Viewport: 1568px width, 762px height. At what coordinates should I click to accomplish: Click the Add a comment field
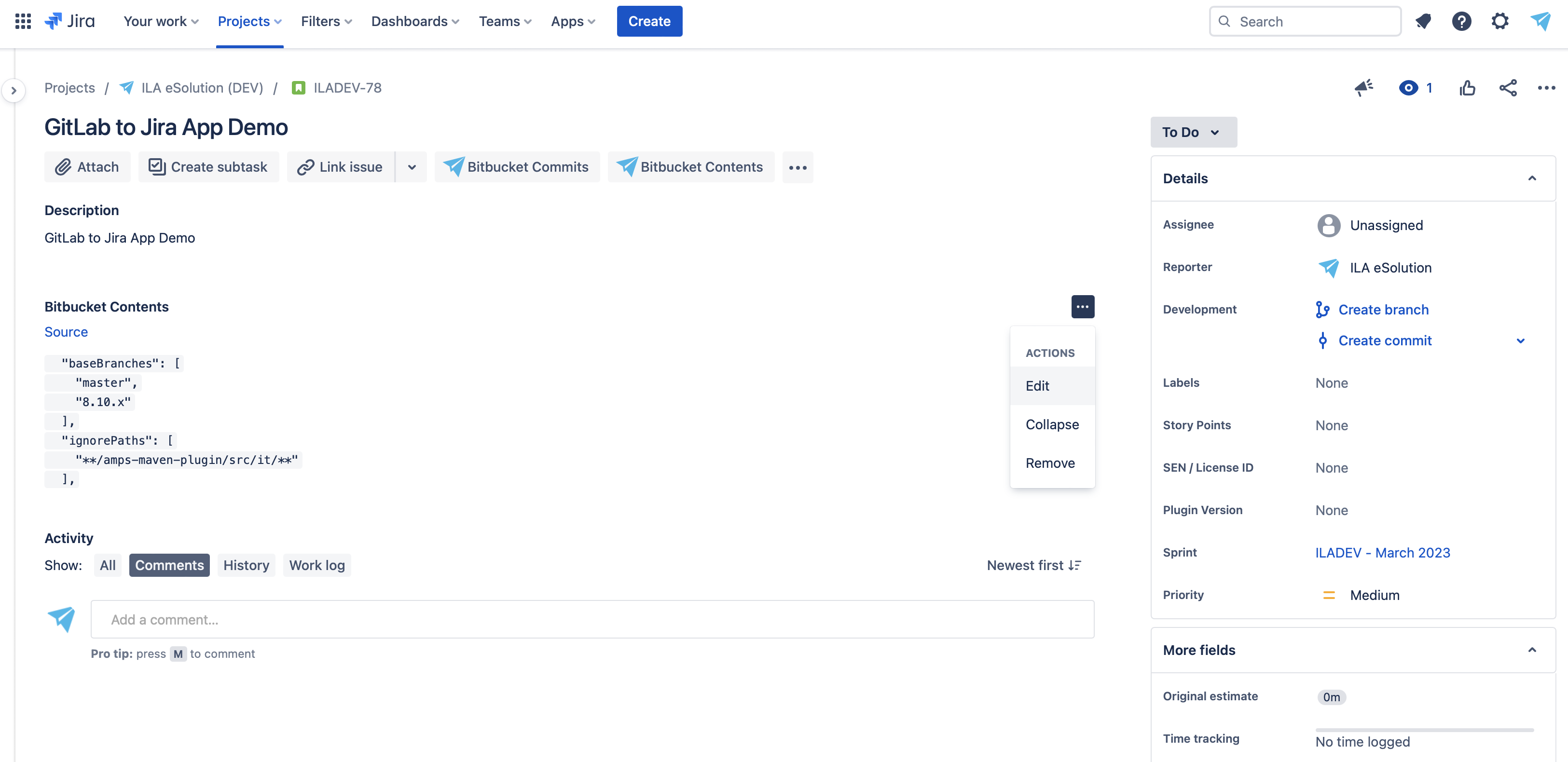tap(592, 620)
